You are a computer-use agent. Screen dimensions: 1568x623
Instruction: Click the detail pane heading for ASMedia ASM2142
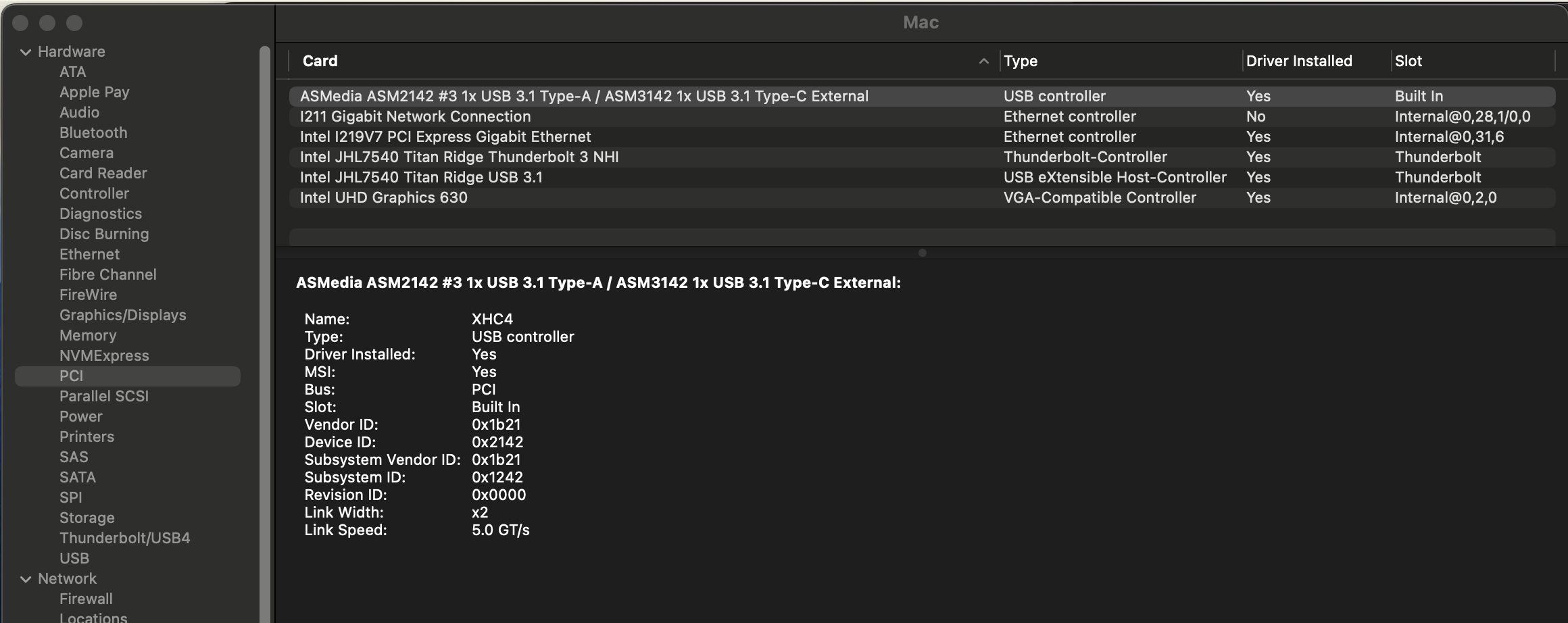click(598, 282)
